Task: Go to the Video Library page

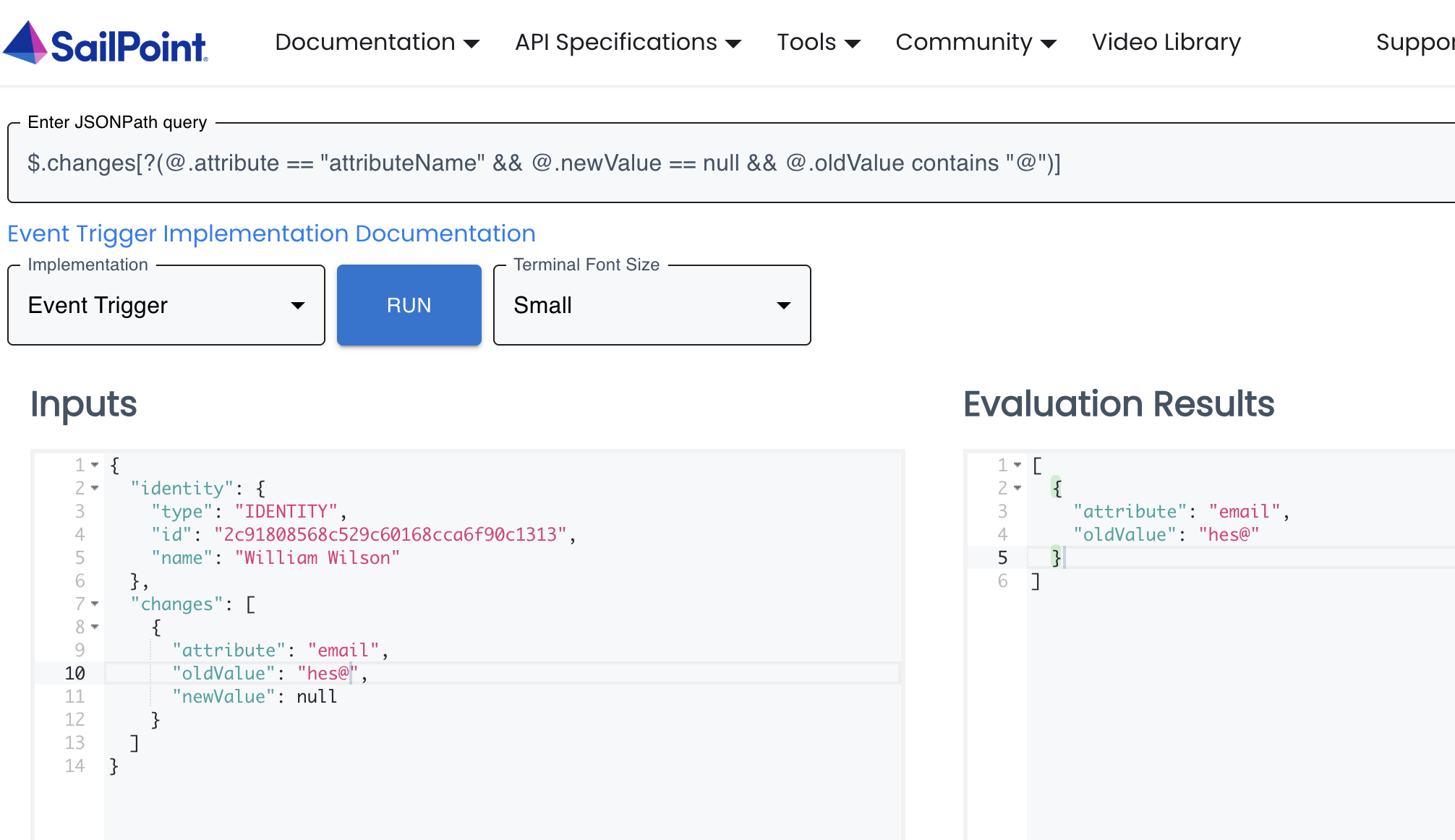Action: point(1166,43)
